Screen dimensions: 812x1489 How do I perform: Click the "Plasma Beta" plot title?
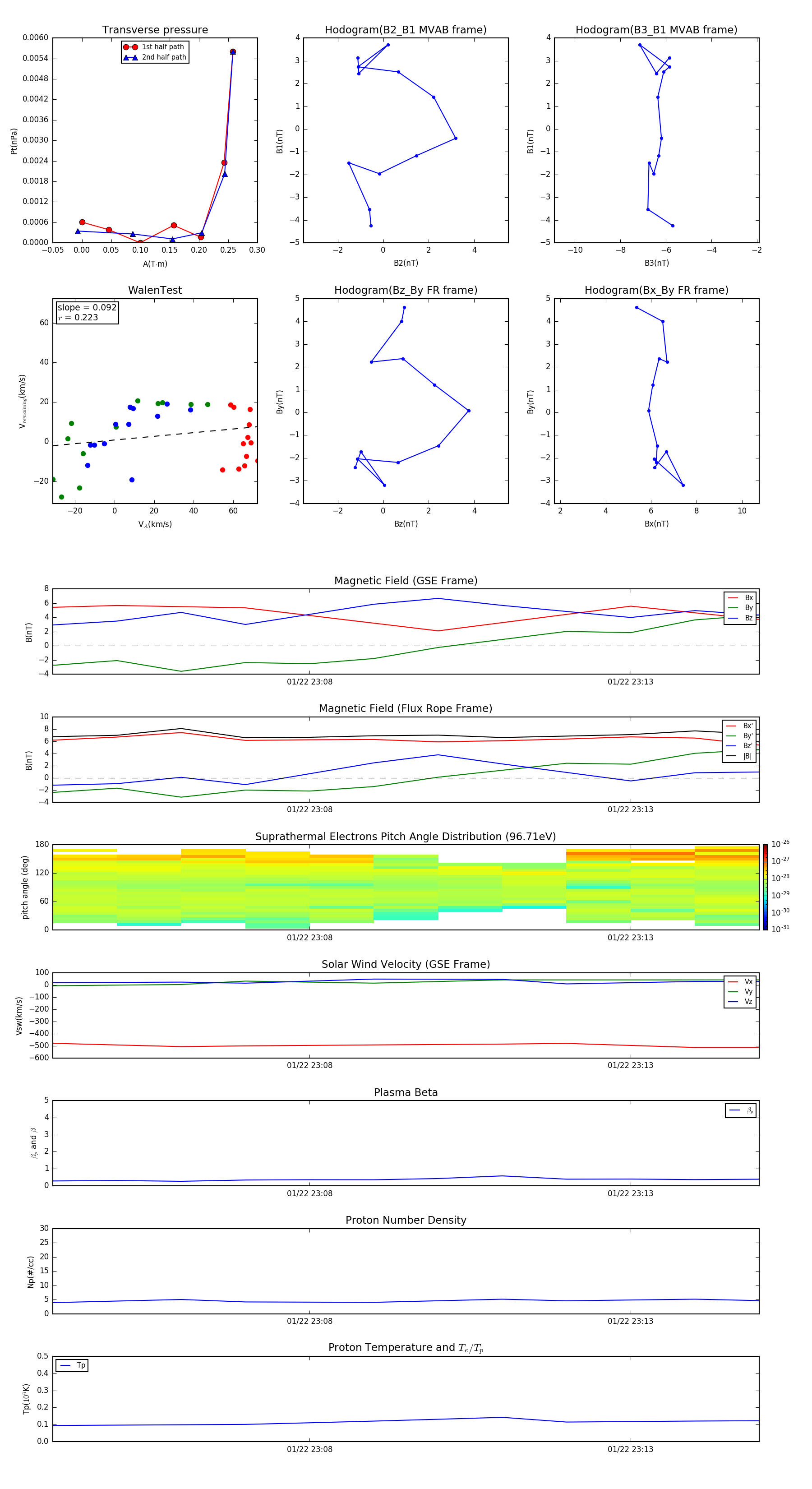pos(406,1093)
